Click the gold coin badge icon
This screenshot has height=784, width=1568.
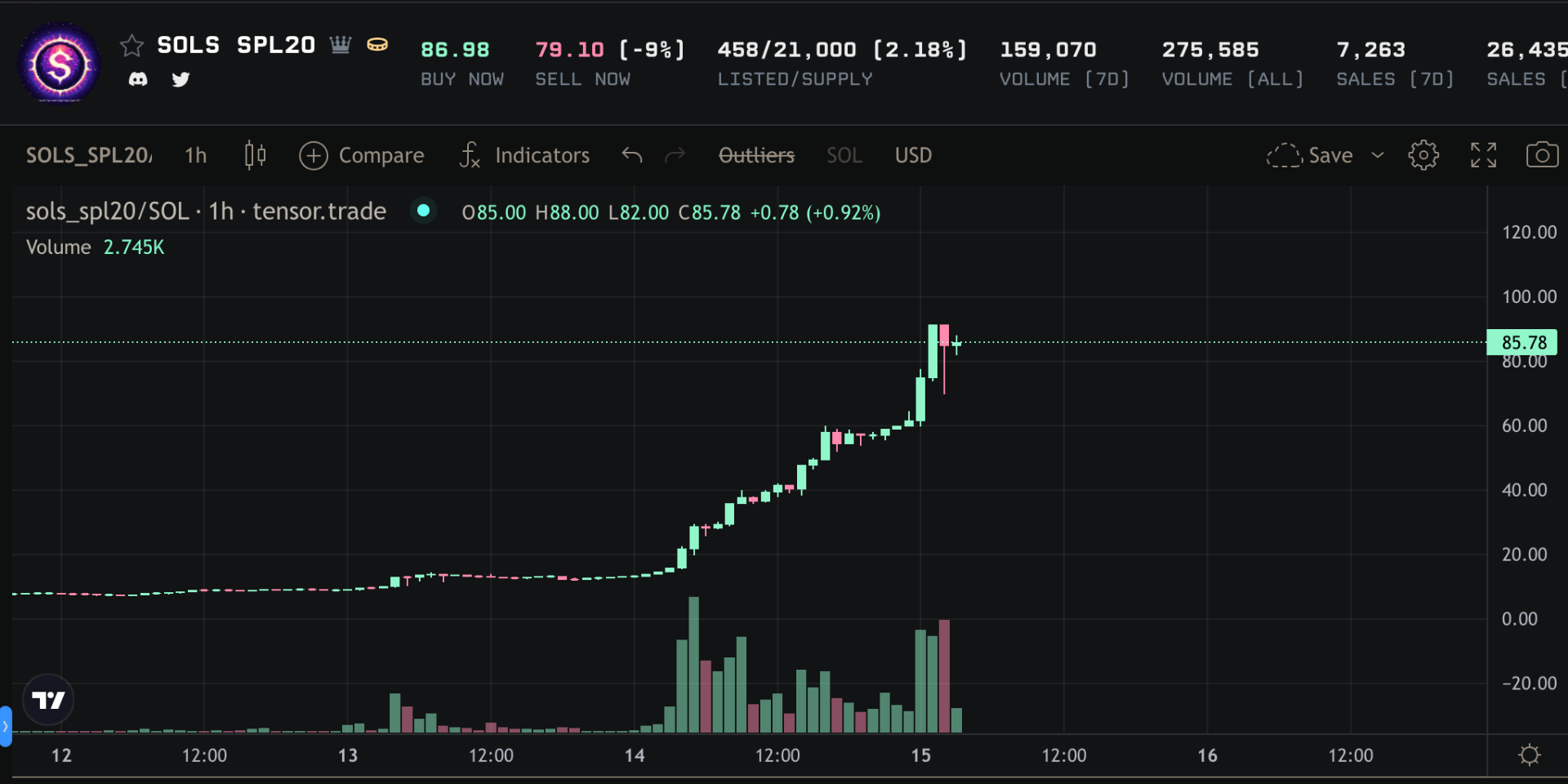tap(377, 44)
